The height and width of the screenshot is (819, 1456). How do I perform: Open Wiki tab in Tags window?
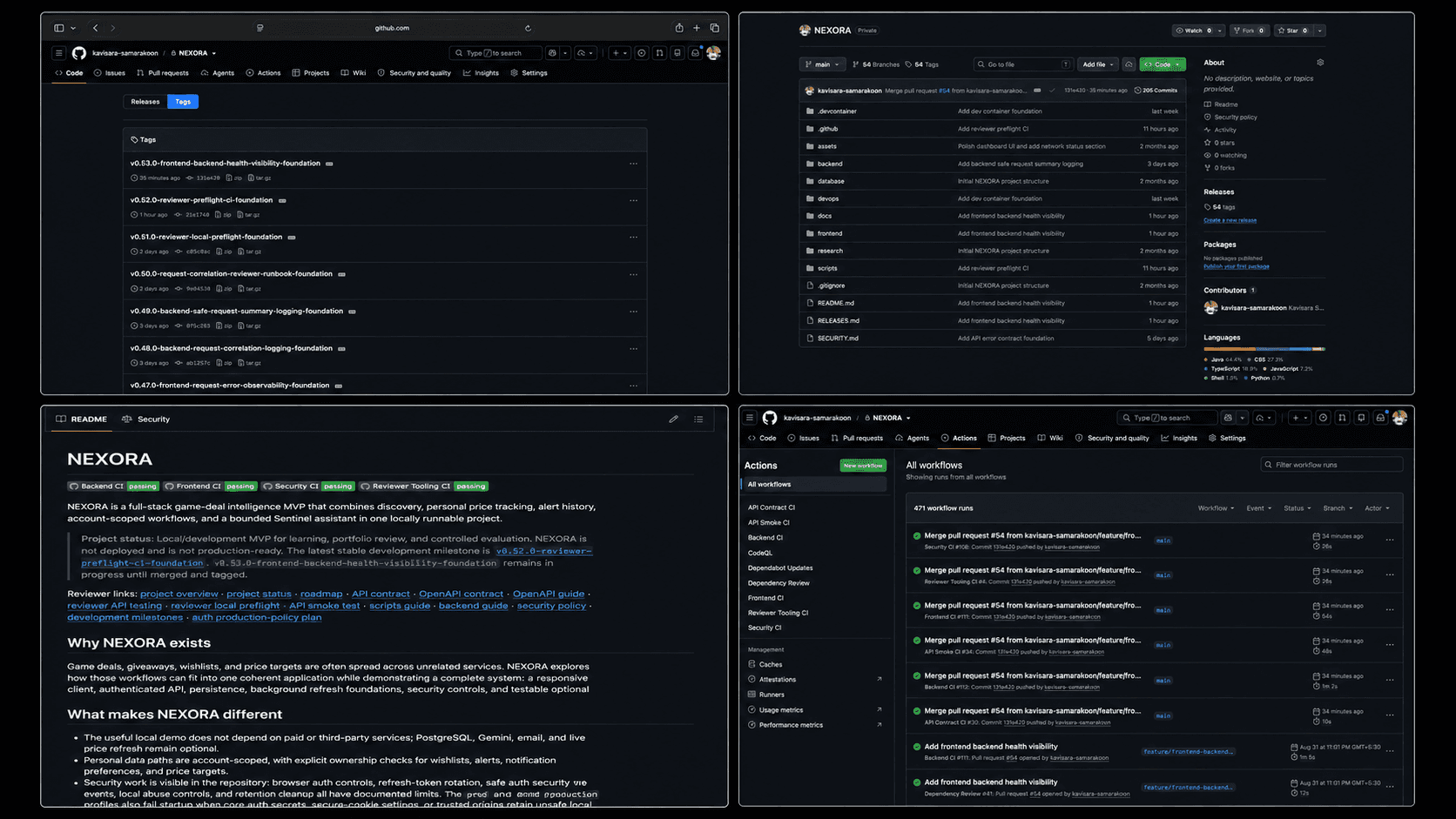click(354, 73)
